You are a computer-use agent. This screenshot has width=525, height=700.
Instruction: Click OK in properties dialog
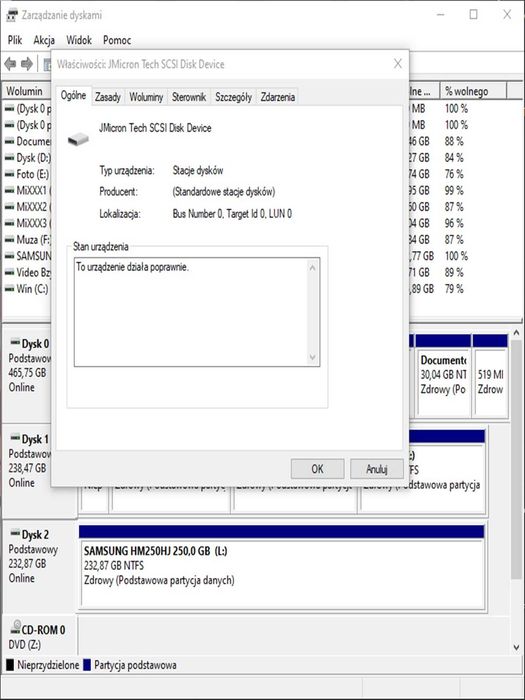pos(317,469)
